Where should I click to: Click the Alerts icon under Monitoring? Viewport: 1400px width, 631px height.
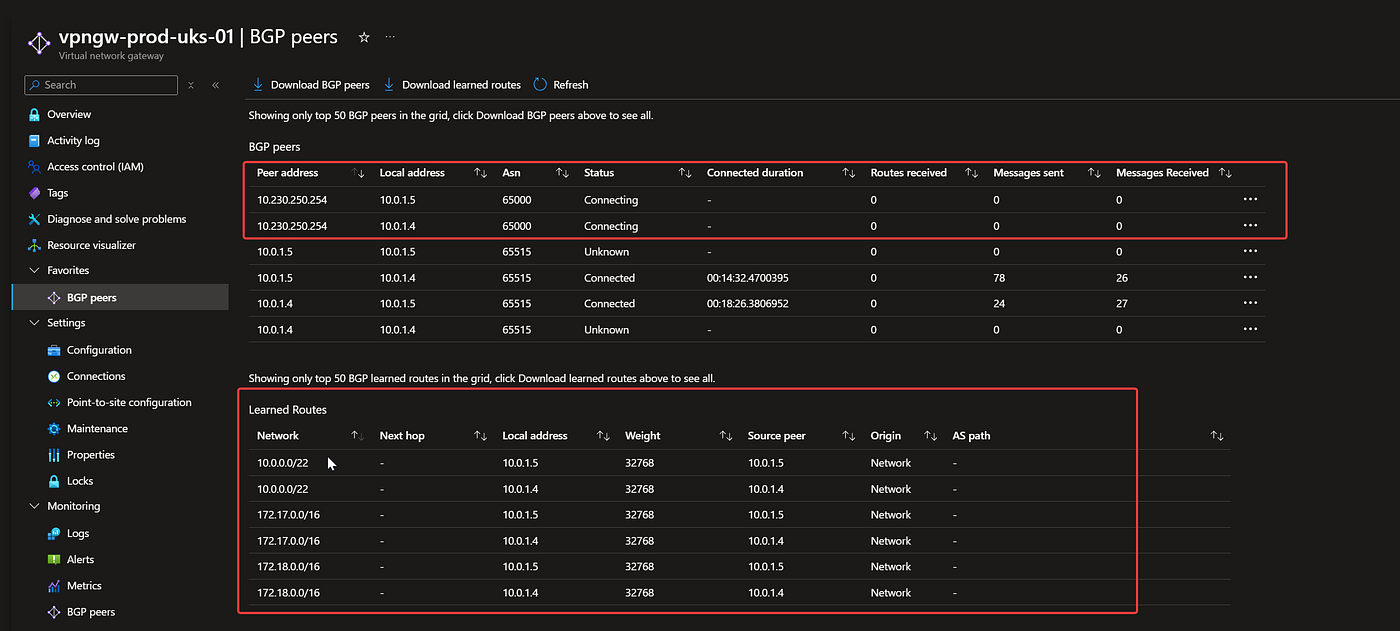[x=54, y=560]
